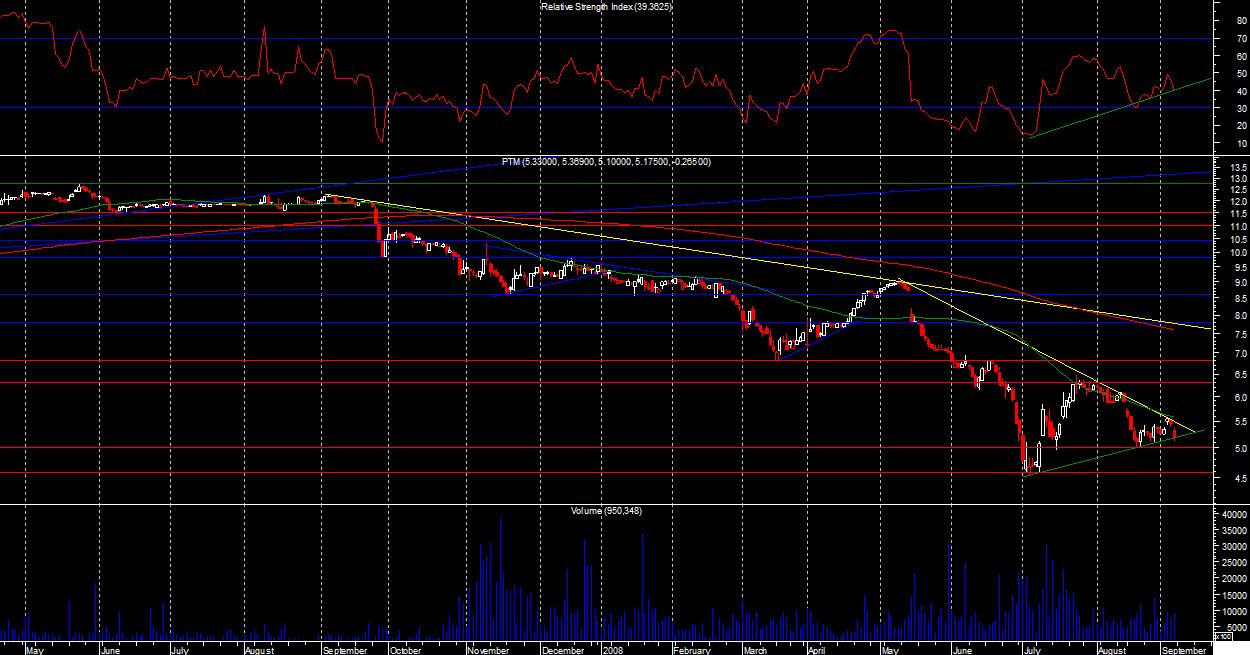The height and width of the screenshot is (655, 1250).
Task: Click the 10.0 price axis label
Action: coord(1238,254)
